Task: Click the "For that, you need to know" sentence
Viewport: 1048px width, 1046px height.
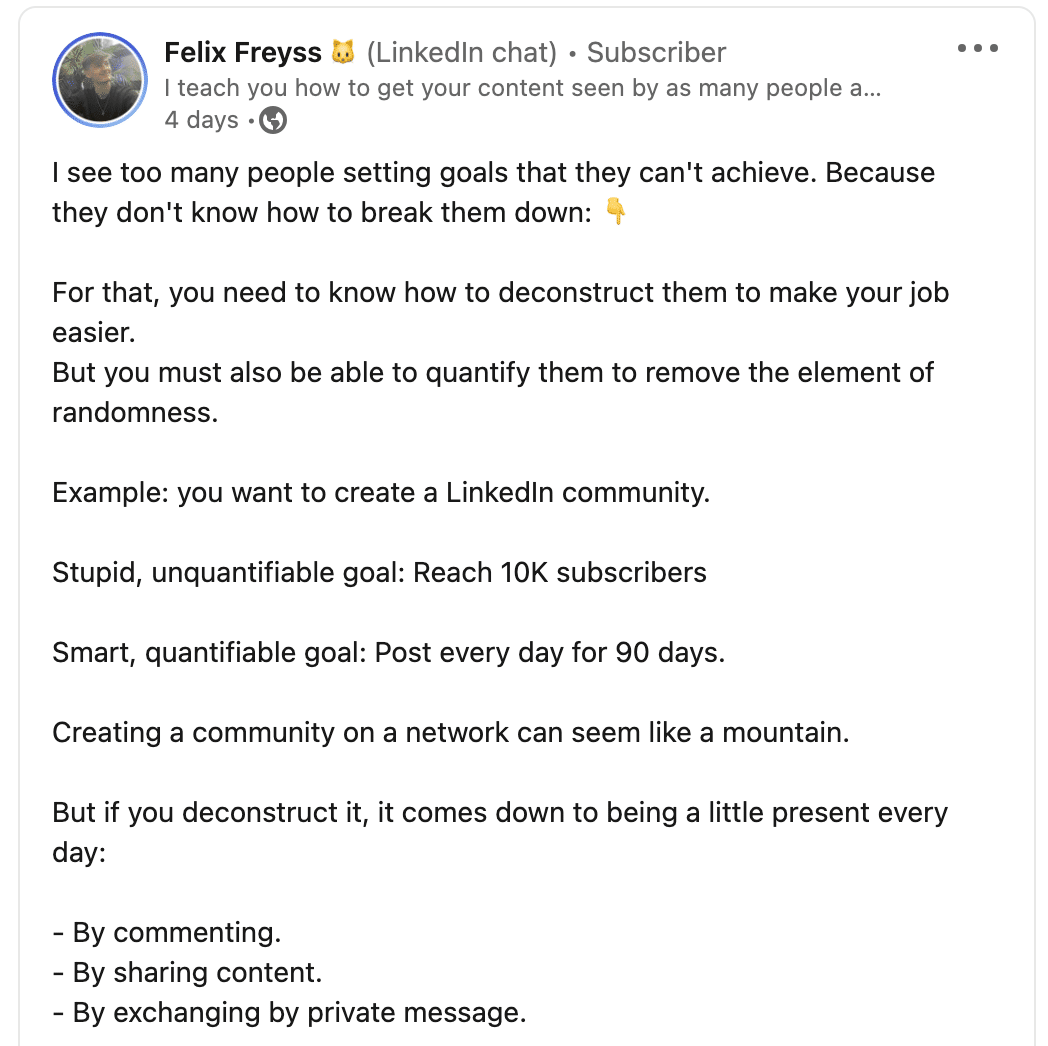Action: pos(501,312)
